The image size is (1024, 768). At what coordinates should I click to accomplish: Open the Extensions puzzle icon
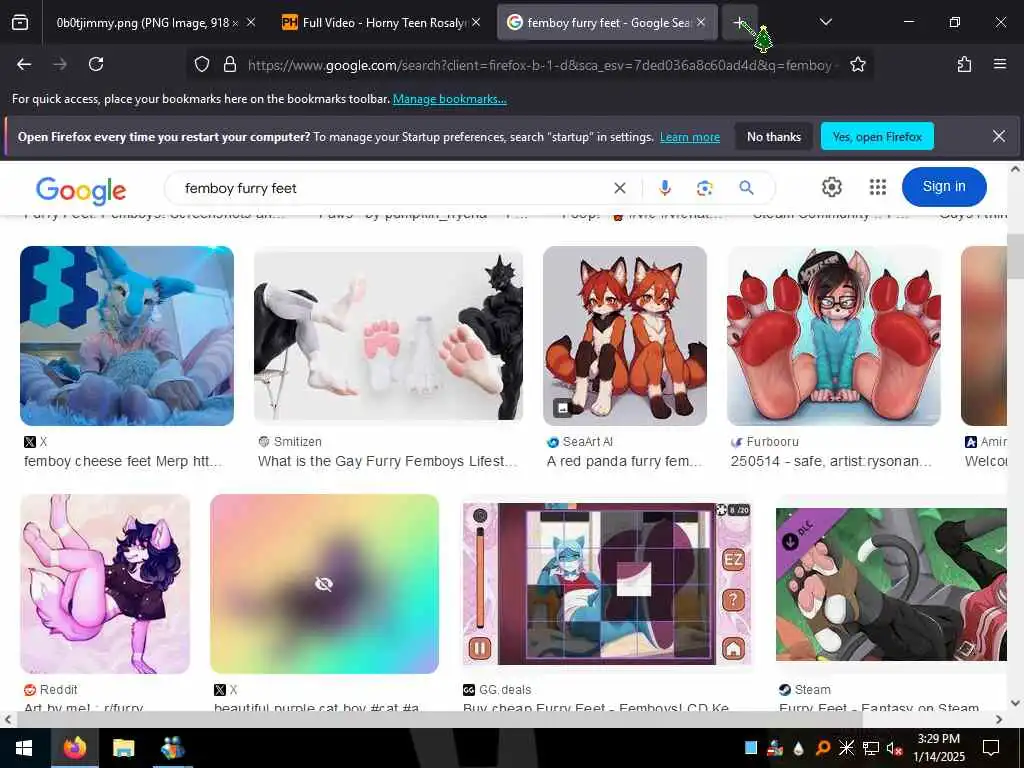pos(964,64)
